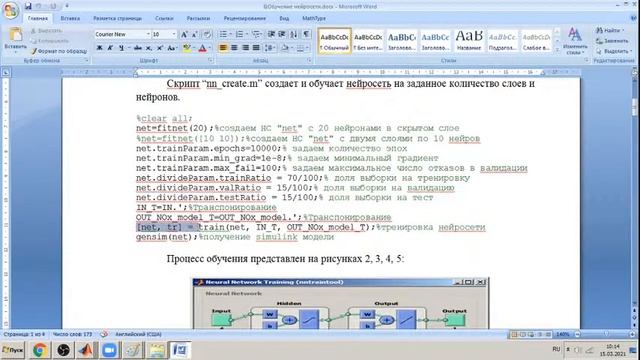Open the Разметка страницы tab
Image resolution: width=640 pixels, height=360 pixels.
(118, 18)
